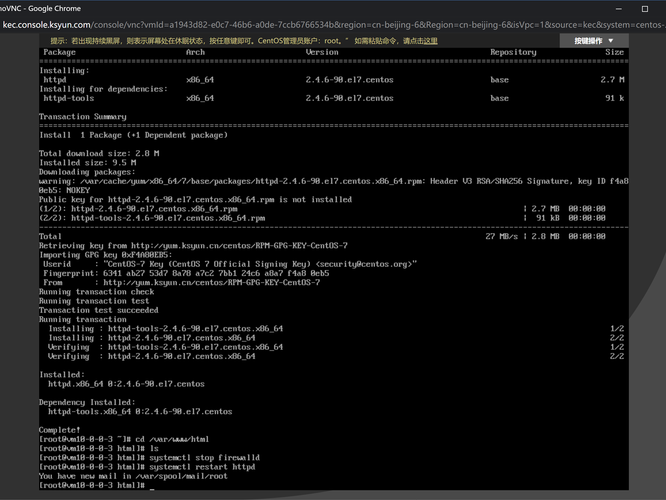Click the 'Installed:' heading line
Image resolution: width=666 pixels, height=500 pixels.
(x=62, y=375)
